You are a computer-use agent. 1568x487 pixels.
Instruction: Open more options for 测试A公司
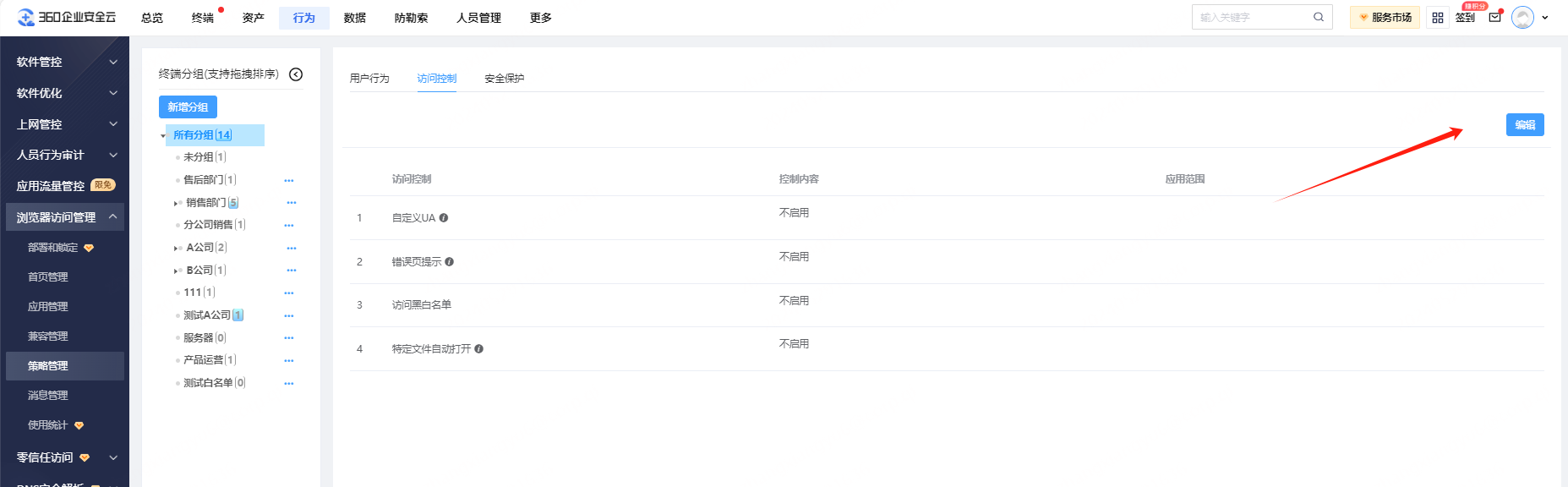coord(289,315)
